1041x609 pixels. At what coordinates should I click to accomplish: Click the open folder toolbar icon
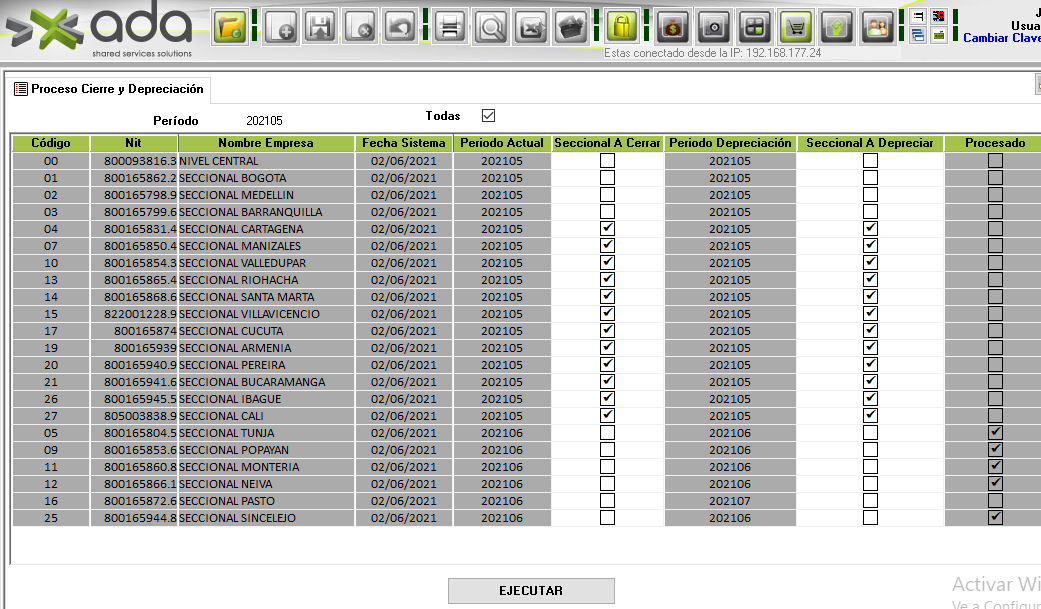point(230,28)
